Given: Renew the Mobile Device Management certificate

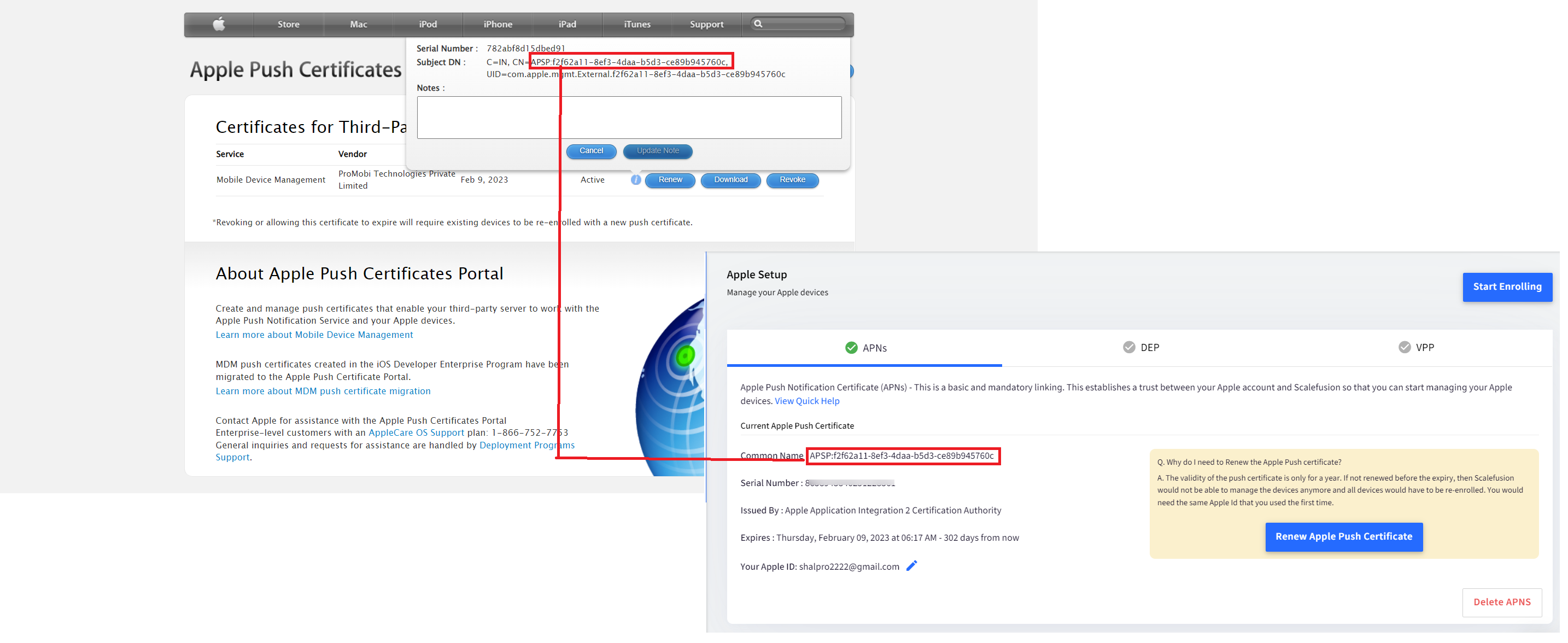Looking at the screenshot, I should click(670, 180).
